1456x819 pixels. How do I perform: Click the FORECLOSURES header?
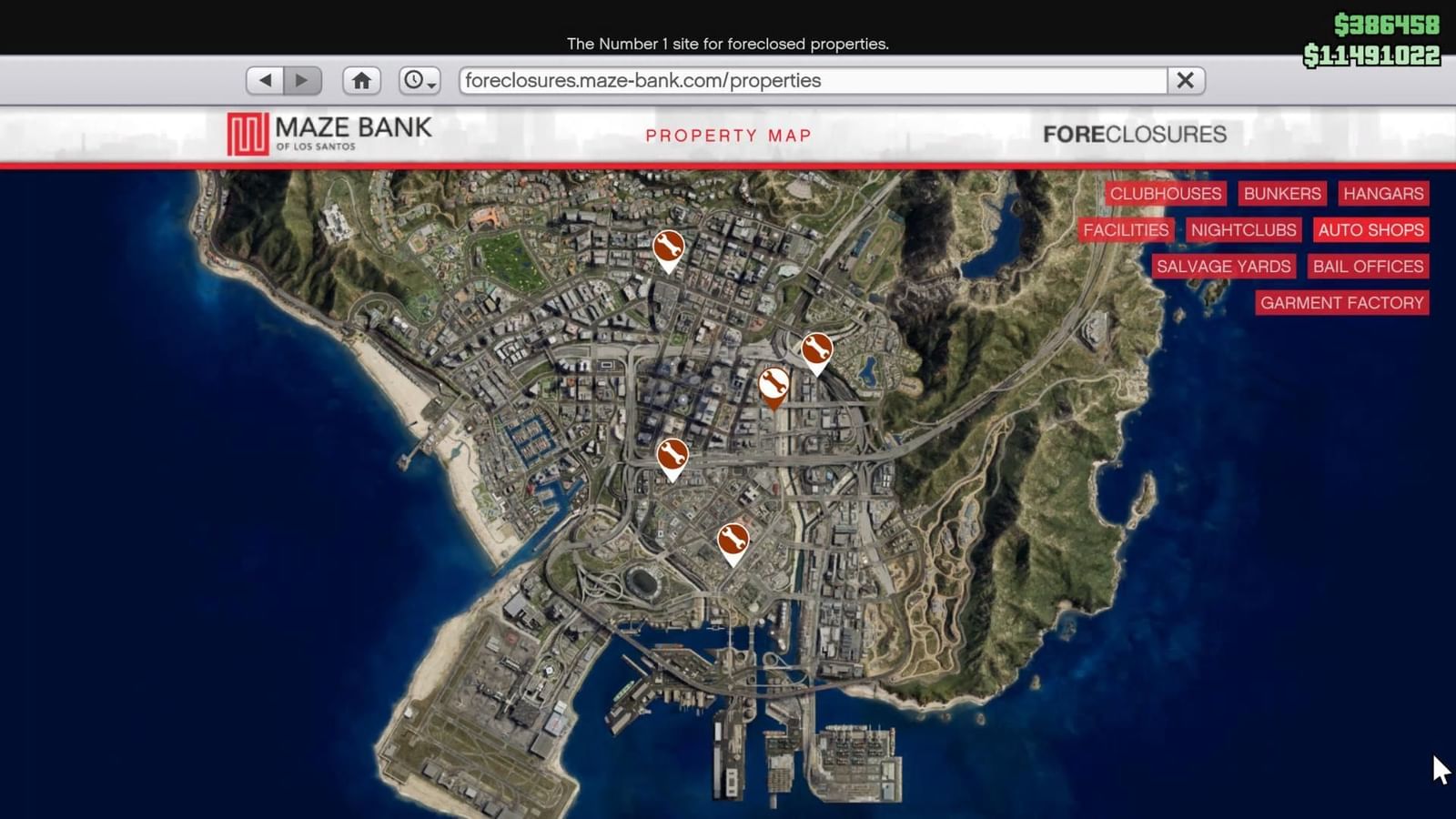pyautogui.click(x=1136, y=133)
